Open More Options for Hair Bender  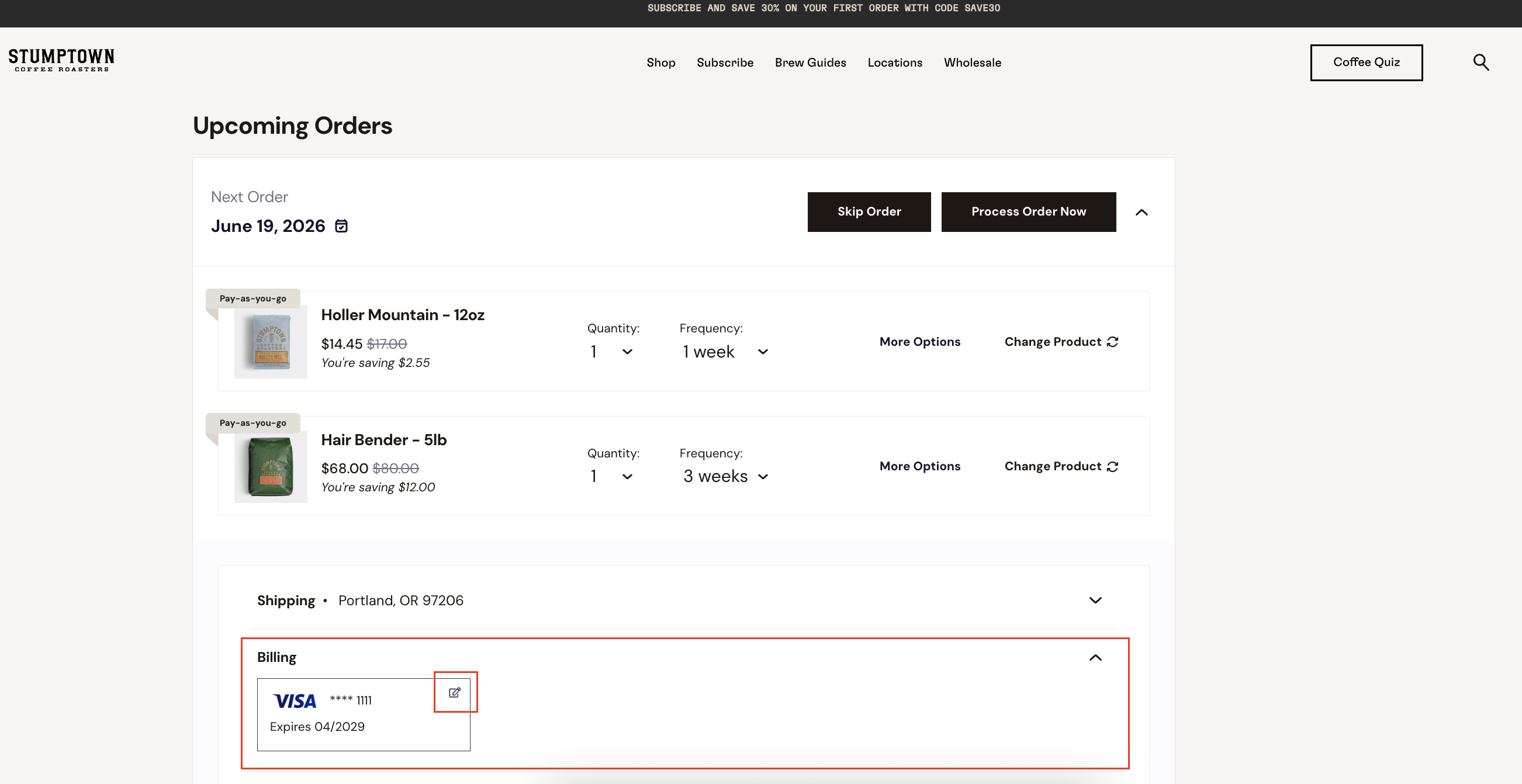920,466
